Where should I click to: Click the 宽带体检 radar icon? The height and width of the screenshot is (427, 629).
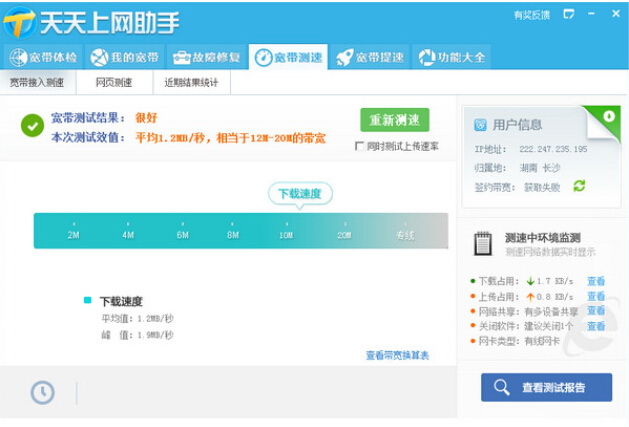pos(18,58)
